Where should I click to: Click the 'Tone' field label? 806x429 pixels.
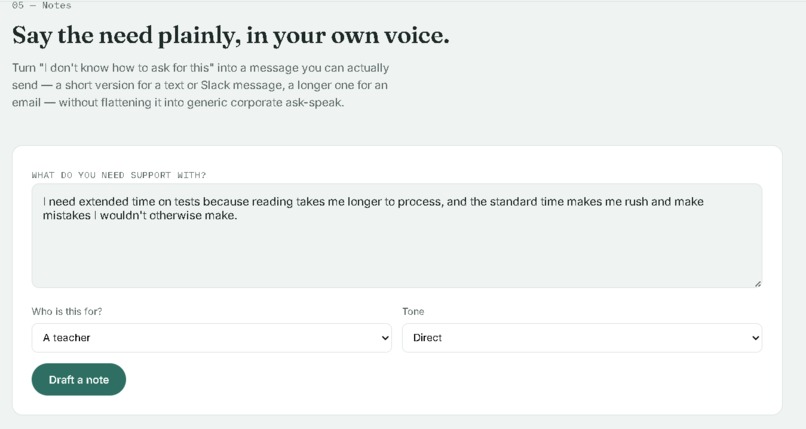point(413,311)
